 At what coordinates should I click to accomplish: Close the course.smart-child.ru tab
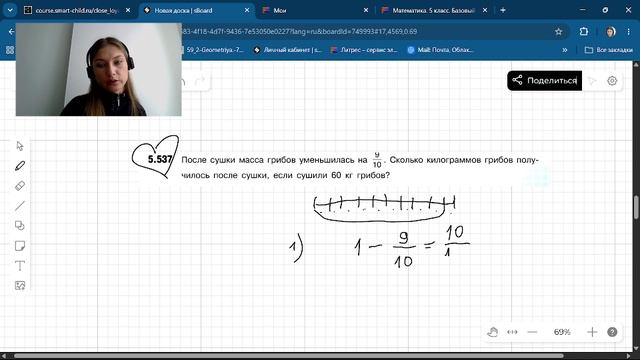point(128,10)
